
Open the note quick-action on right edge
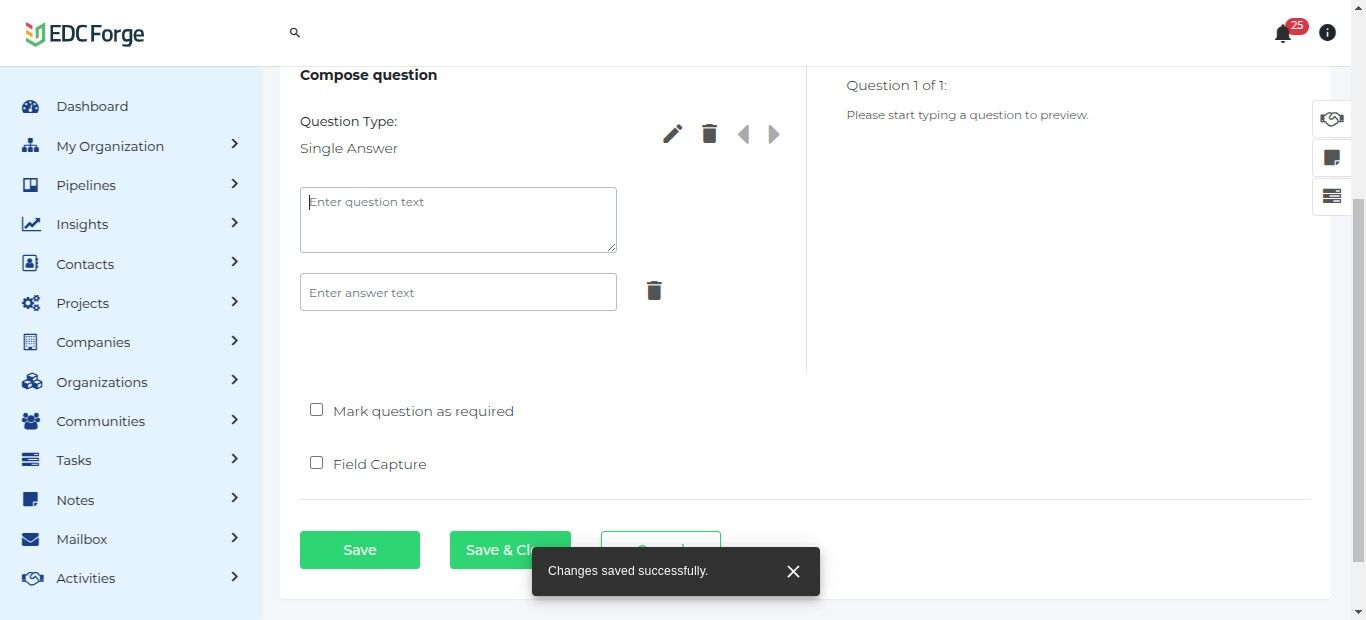(x=1331, y=158)
